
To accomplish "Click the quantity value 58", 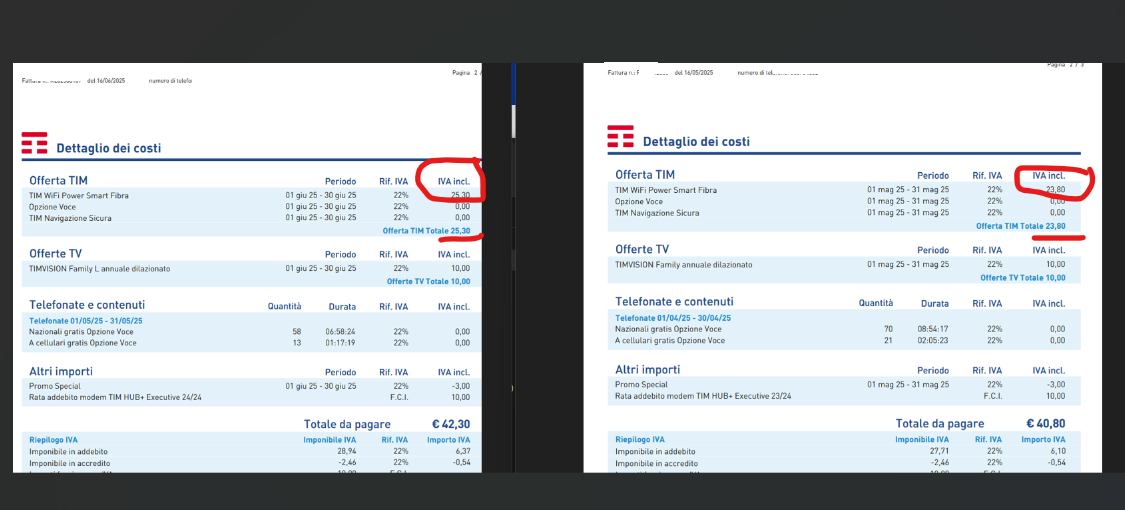I will (x=297, y=331).
